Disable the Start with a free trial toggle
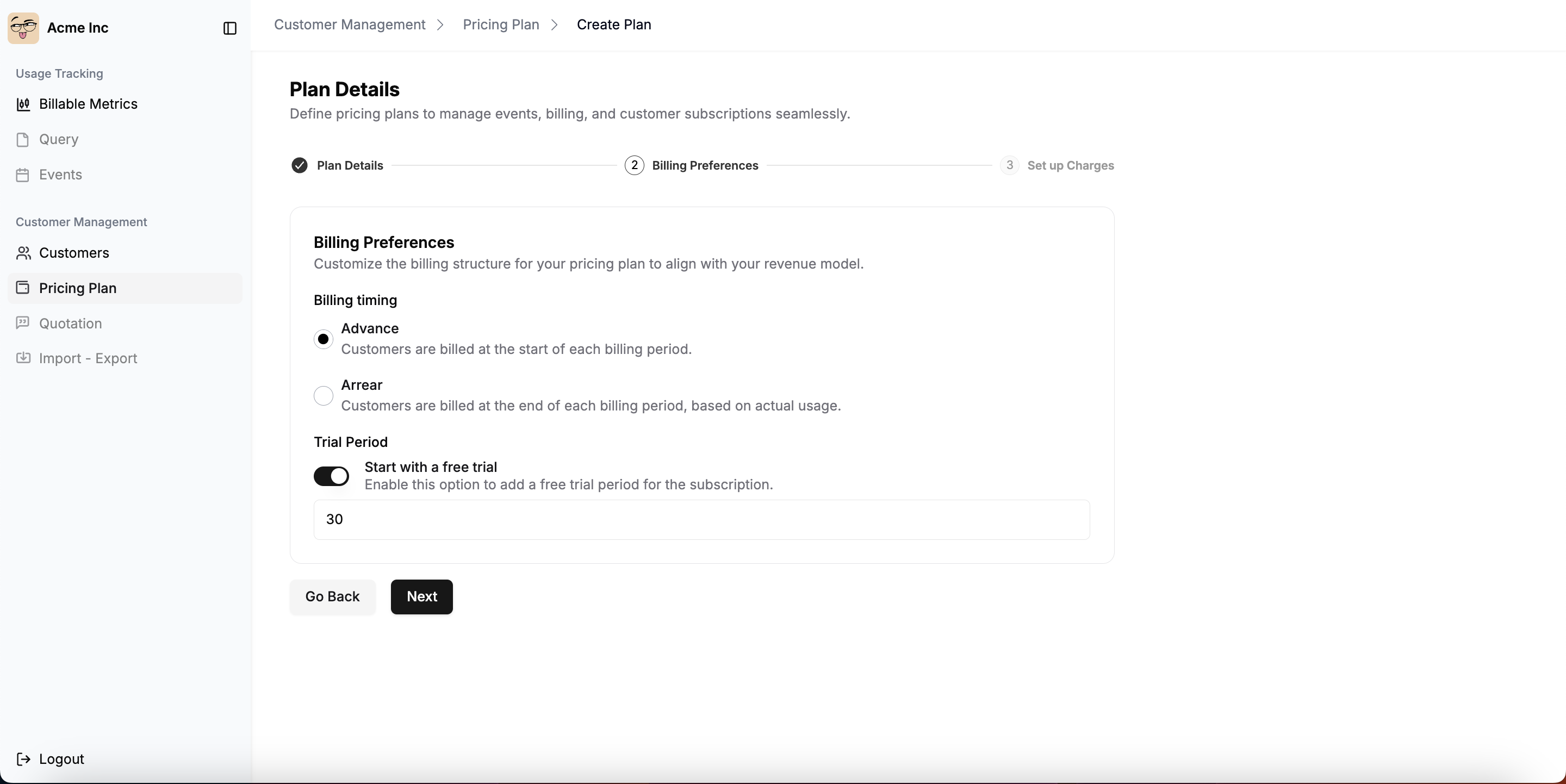 point(331,476)
